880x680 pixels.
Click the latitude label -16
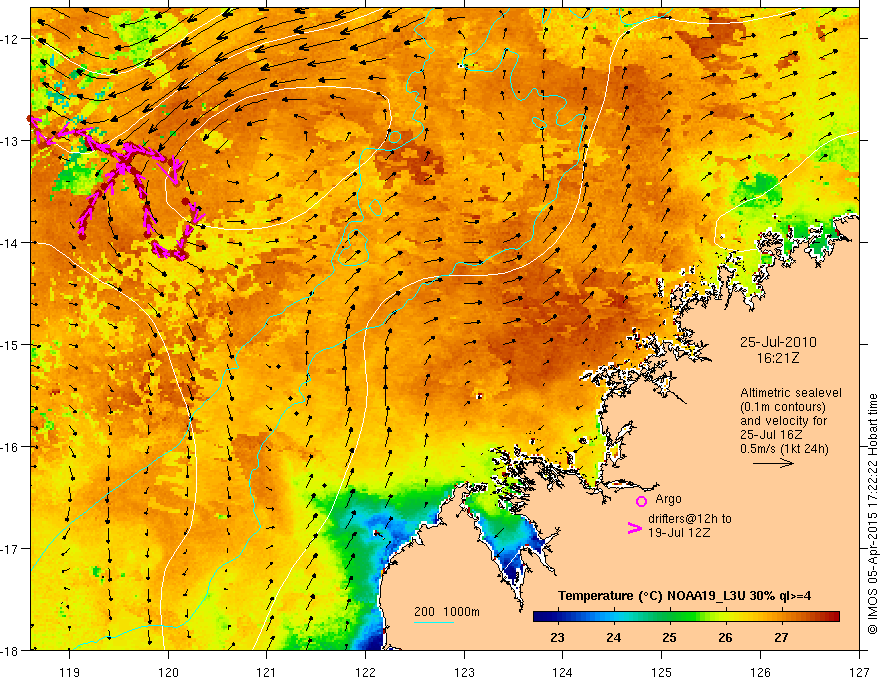(x=10, y=447)
